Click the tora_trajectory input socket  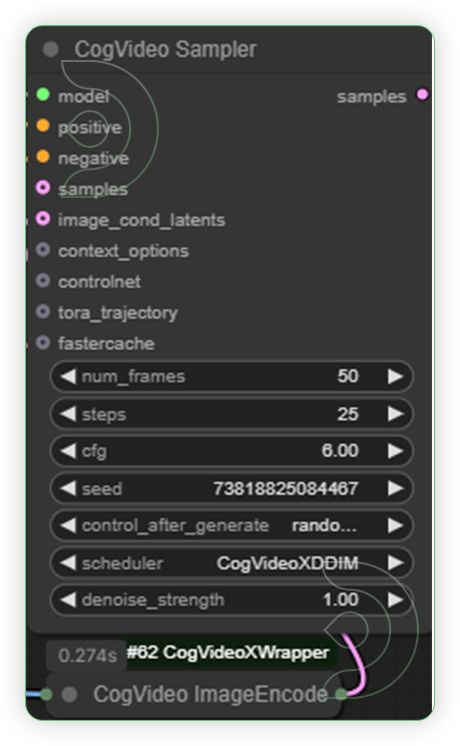[x=43, y=312]
